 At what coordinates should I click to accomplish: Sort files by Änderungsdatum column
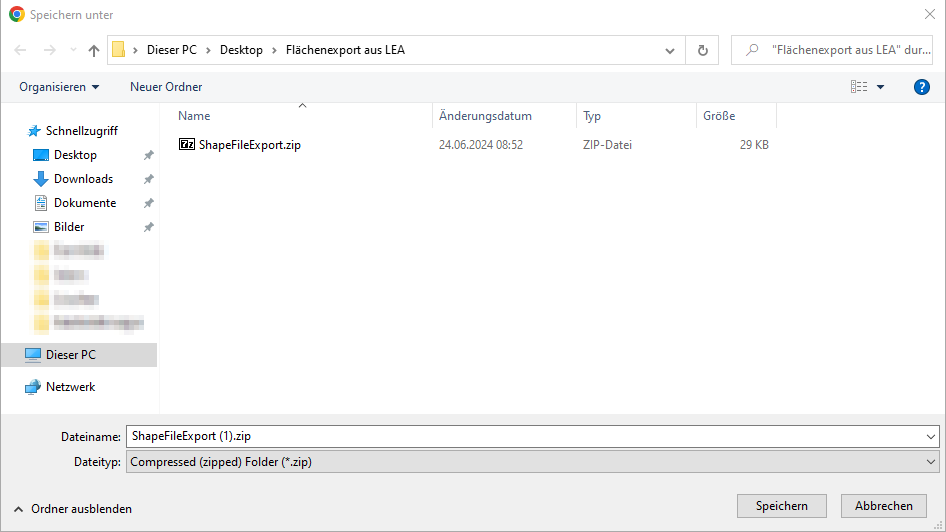pos(485,116)
